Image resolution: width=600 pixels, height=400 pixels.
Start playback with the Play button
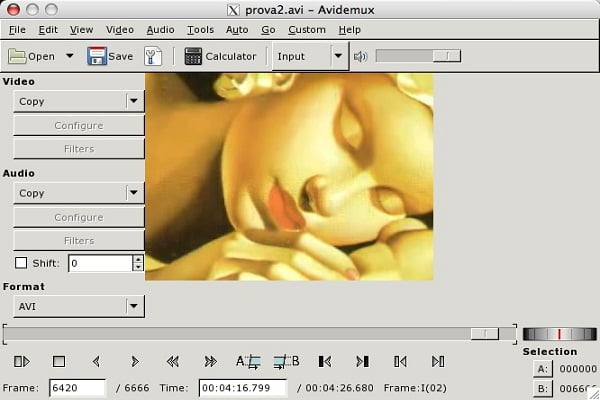coord(21,361)
